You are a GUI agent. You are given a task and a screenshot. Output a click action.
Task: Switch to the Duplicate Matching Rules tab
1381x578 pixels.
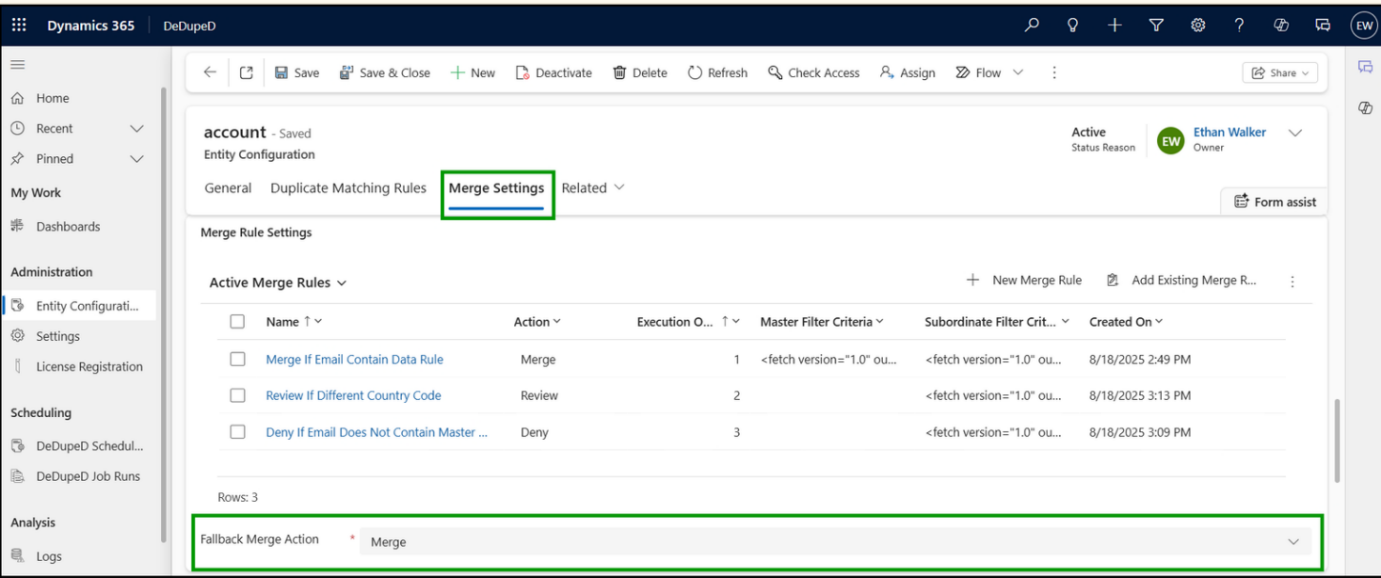click(348, 187)
